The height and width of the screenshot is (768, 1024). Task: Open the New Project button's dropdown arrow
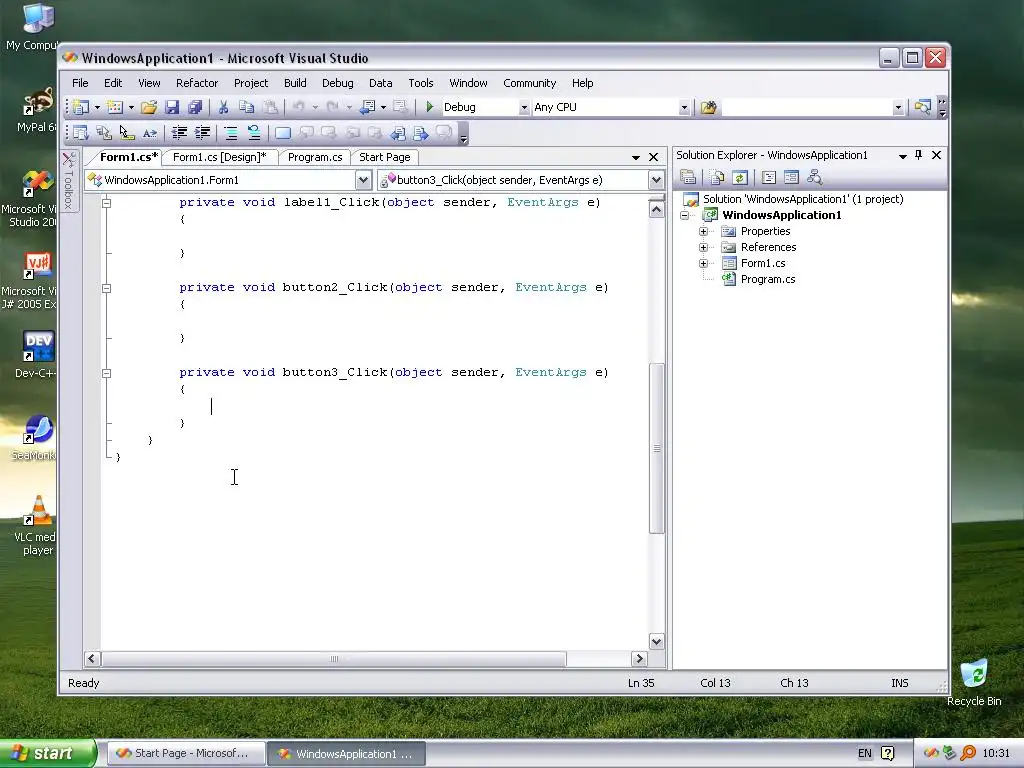97,107
